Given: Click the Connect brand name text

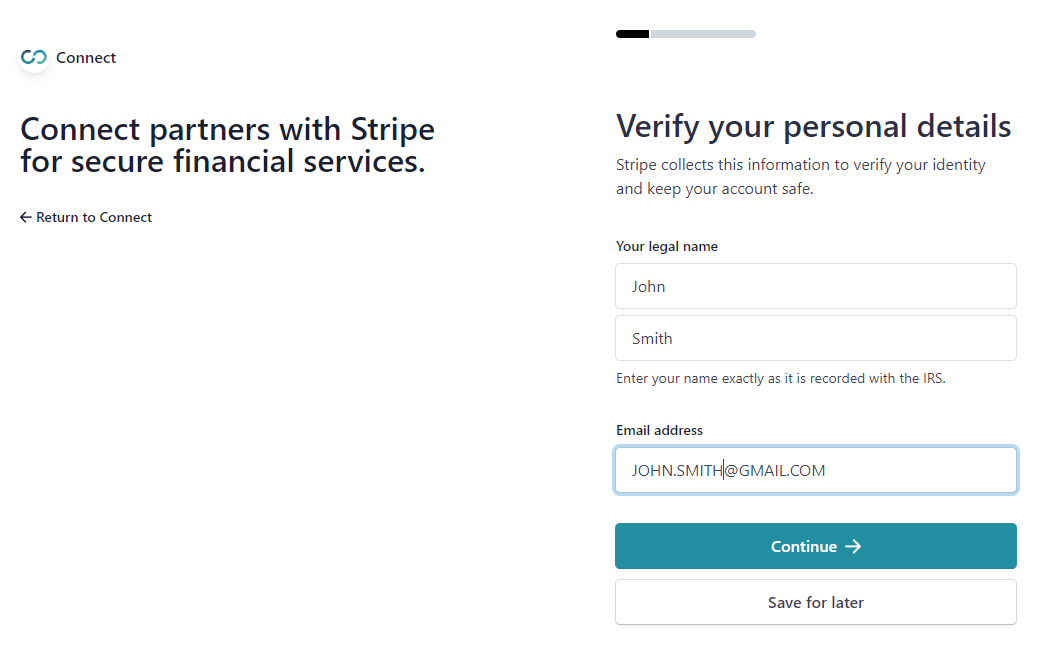Looking at the screenshot, I should coord(86,58).
